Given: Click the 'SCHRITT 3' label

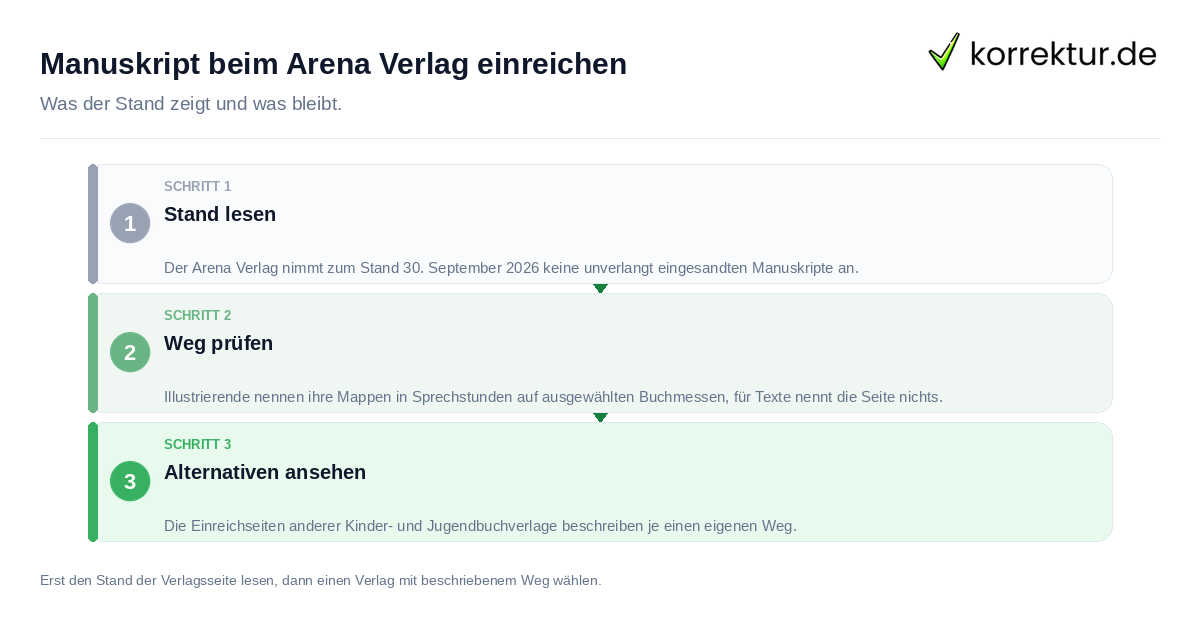Looking at the screenshot, I should point(198,445).
